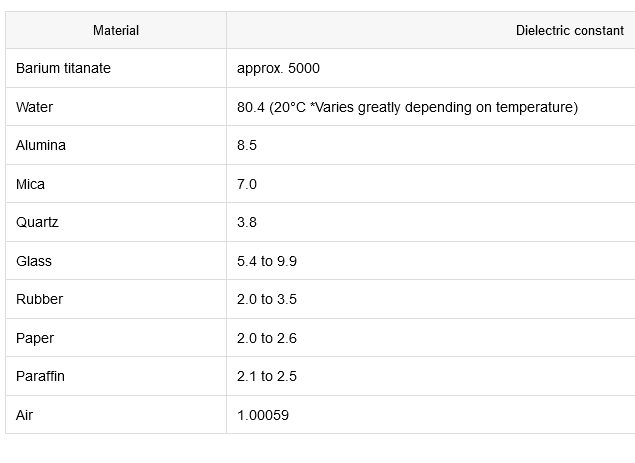This screenshot has height=463, width=635.
Task: Click the 1.00059 value for Air
Action: [263, 414]
